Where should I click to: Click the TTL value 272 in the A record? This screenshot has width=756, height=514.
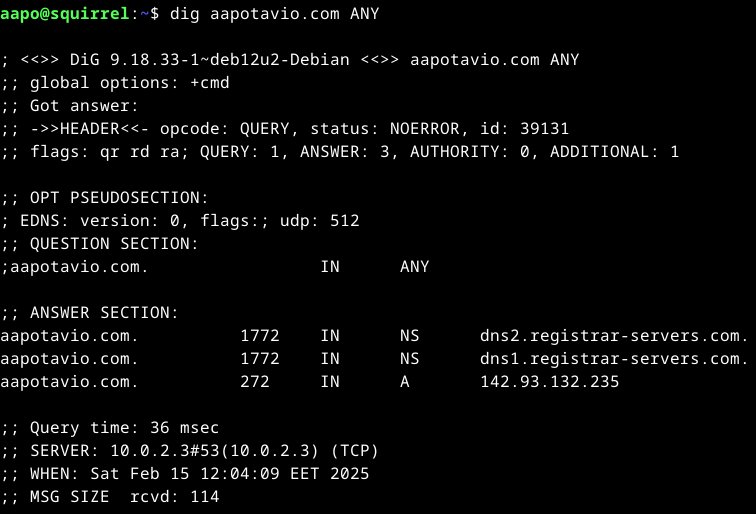click(255, 382)
